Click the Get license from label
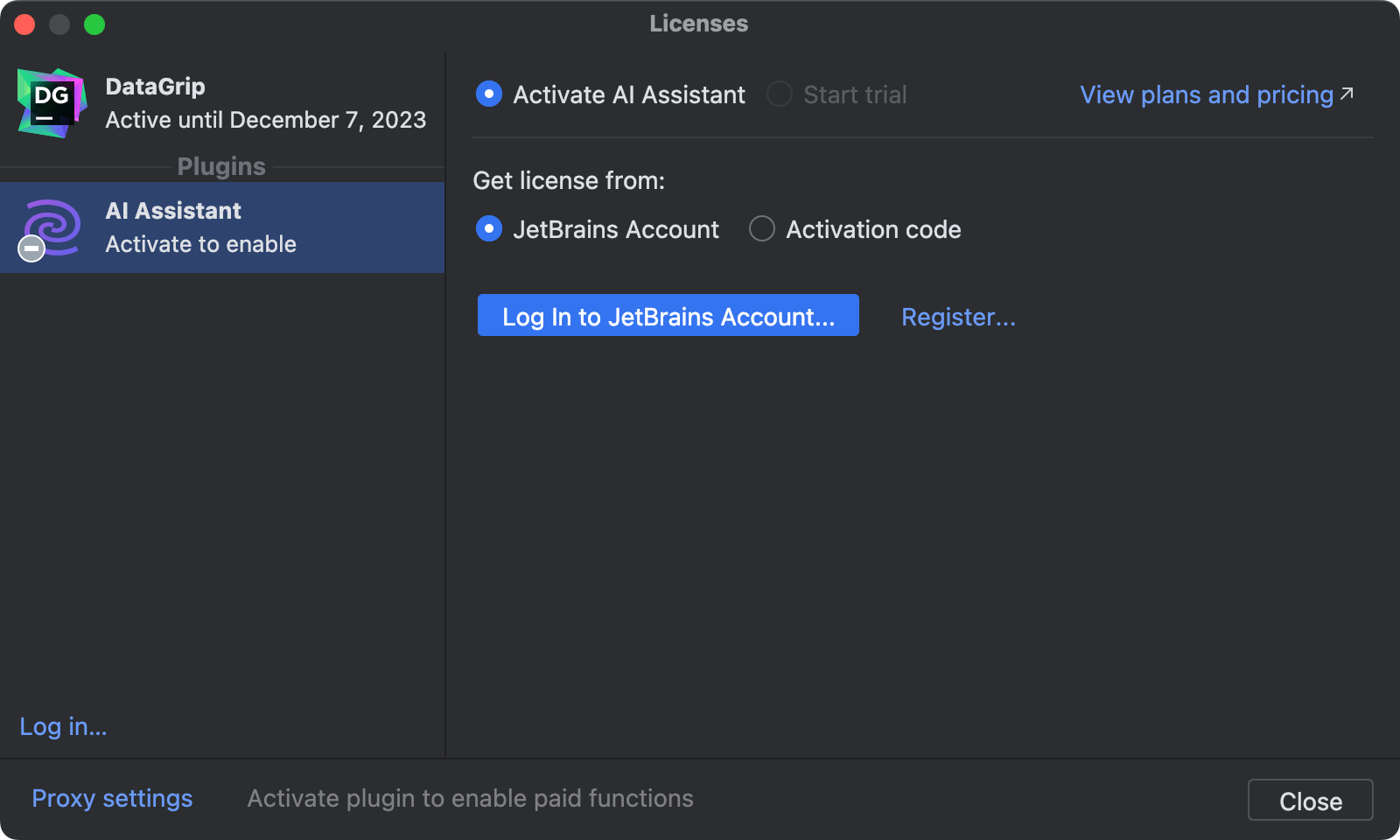The image size is (1400, 840). [x=569, y=180]
